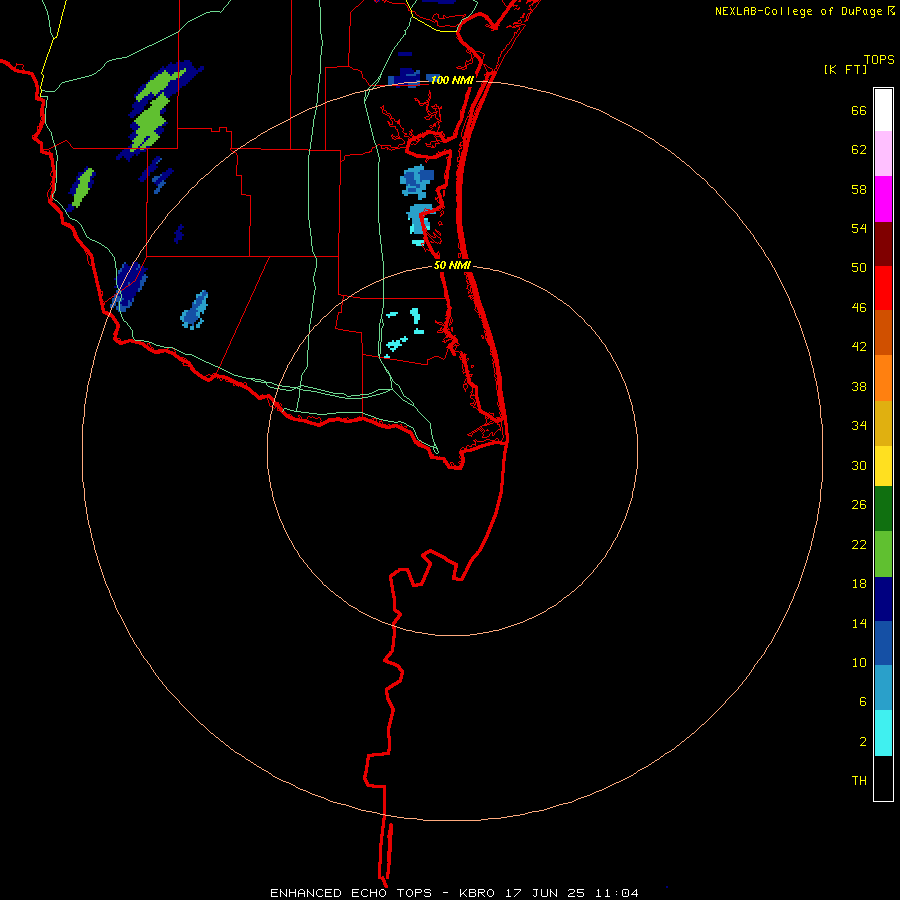This screenshot has height=900, width=900.
Task: Click the "22" legend value
Action: (x=859, y=544)
